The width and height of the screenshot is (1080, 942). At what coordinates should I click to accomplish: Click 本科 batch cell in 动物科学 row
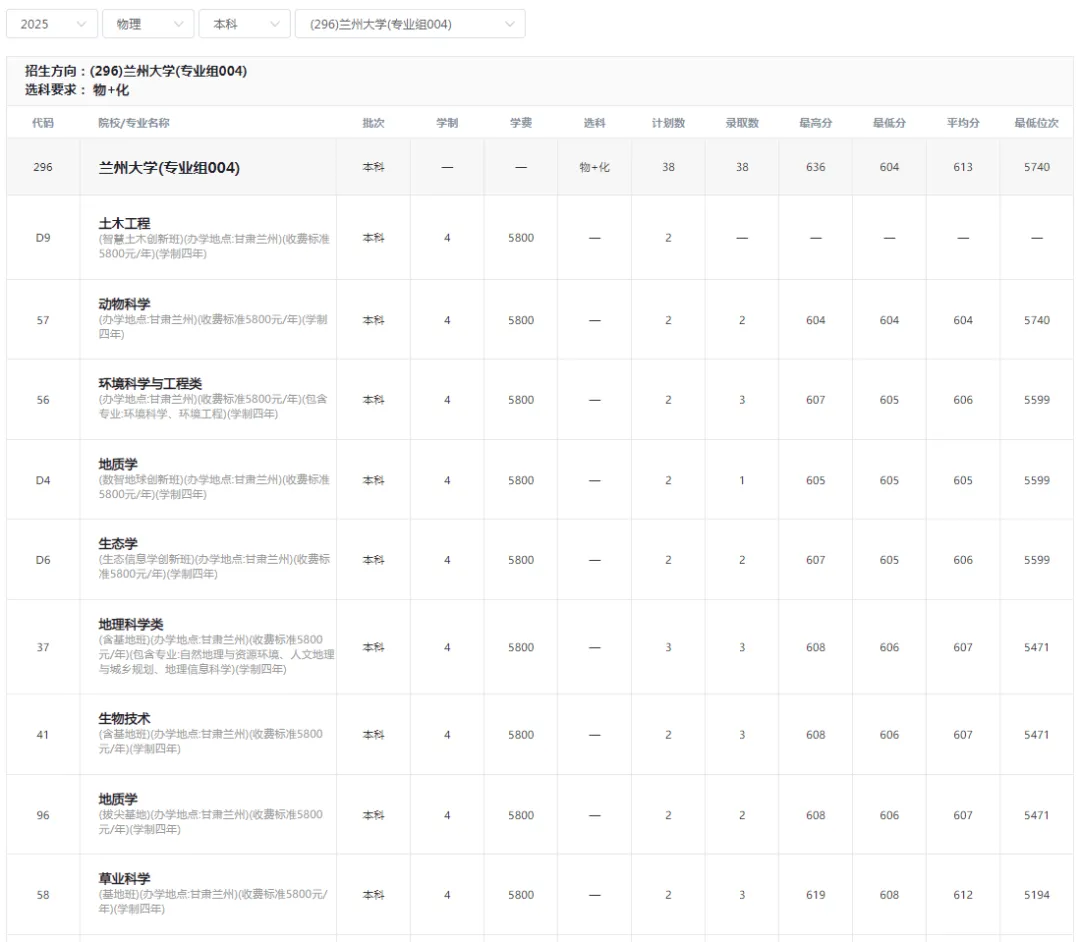373,320
